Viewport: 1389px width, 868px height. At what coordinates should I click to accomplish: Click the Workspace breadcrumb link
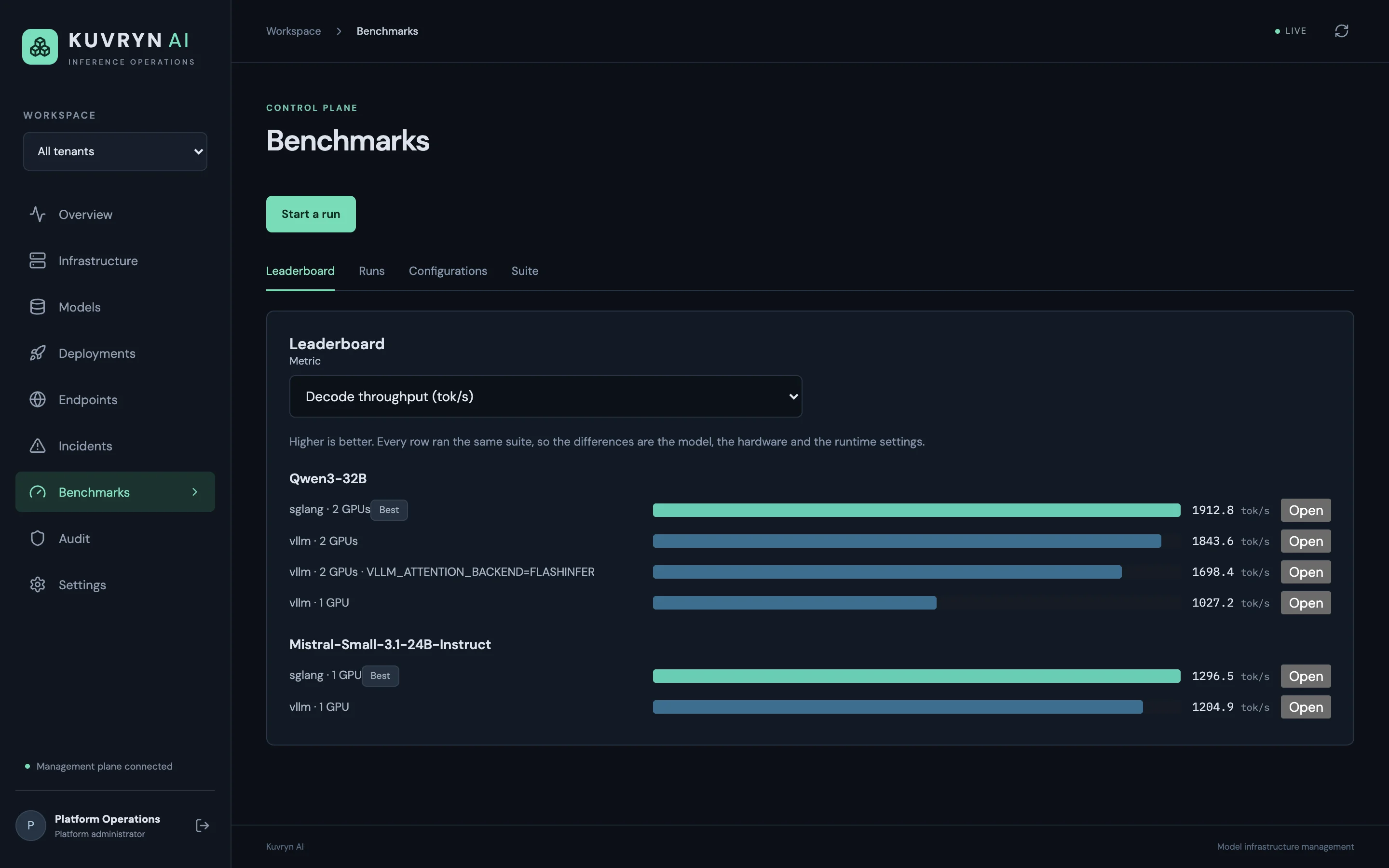(x=293, y=31)
